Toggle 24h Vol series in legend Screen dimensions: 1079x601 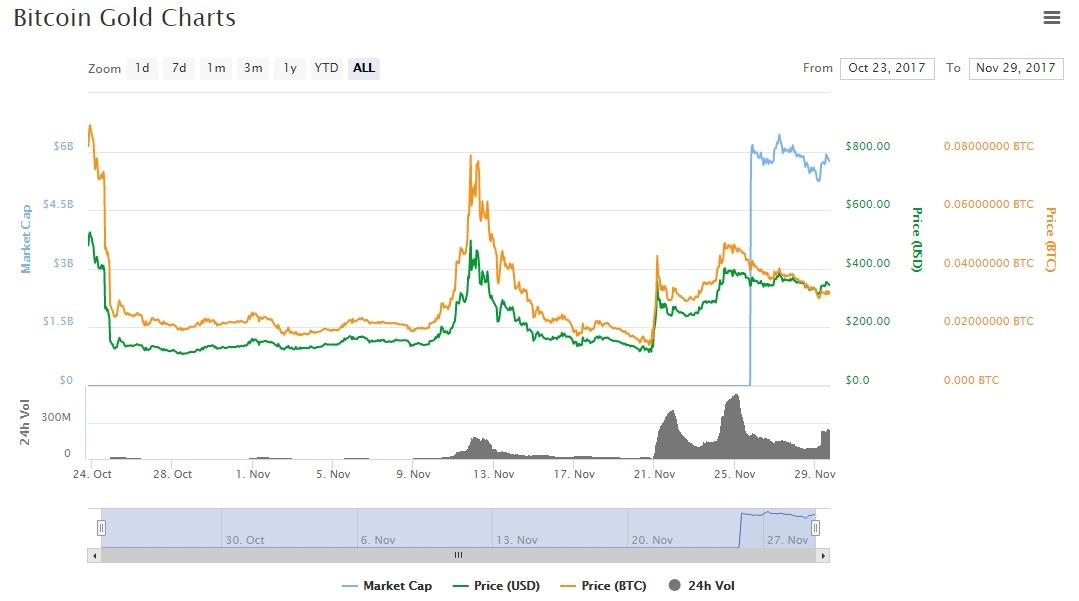(702, 586)
